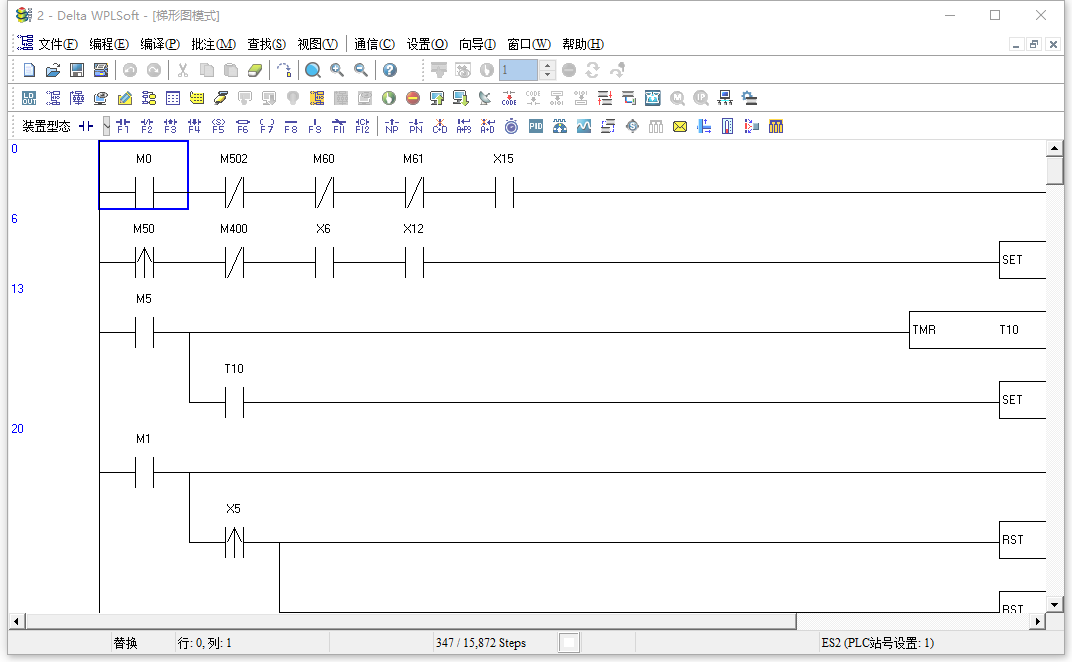Open the 设置(O) menu
This screenshot has width=1072, height=662.
tap(427, 44)
